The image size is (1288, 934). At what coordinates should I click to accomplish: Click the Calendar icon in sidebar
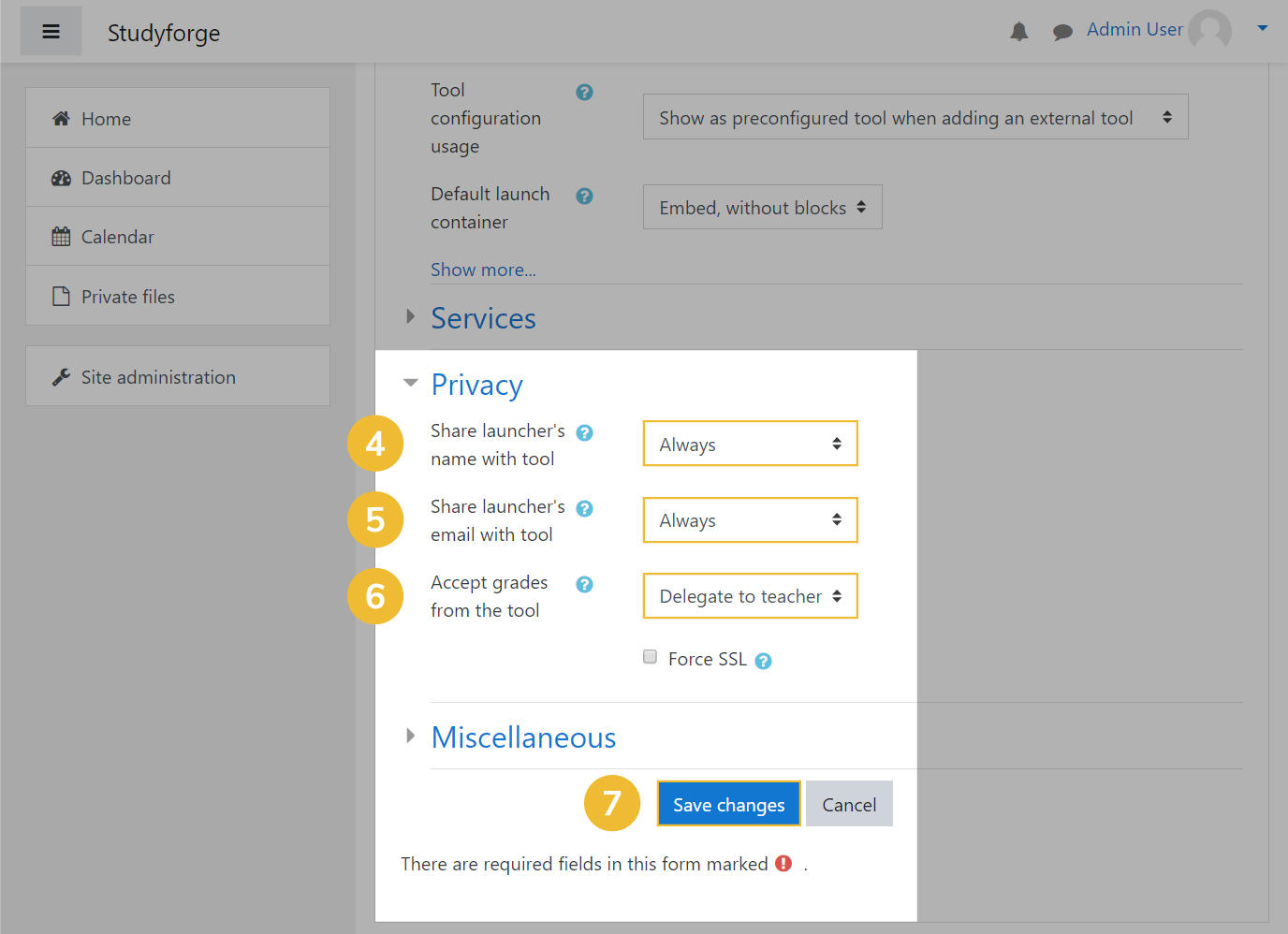point(61,237)
